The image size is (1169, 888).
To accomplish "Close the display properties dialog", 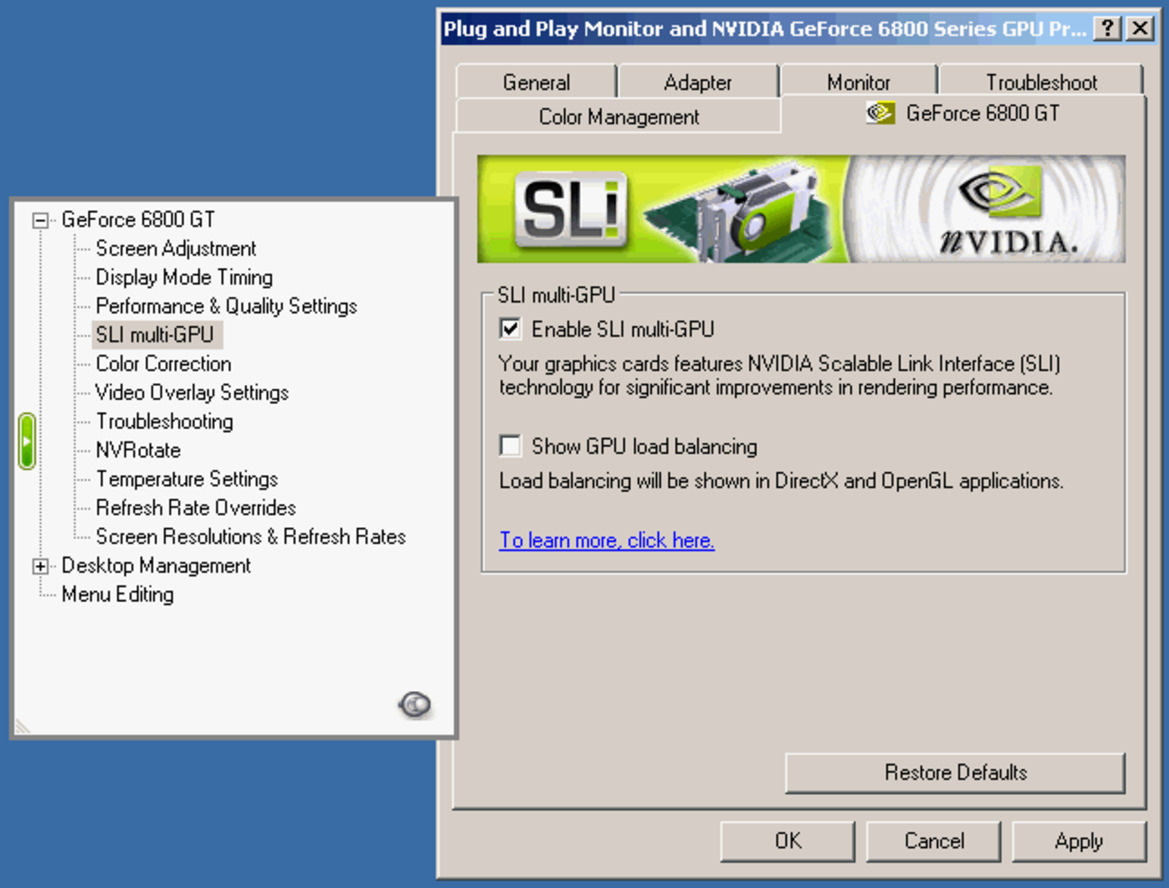I will point(1140,28).
